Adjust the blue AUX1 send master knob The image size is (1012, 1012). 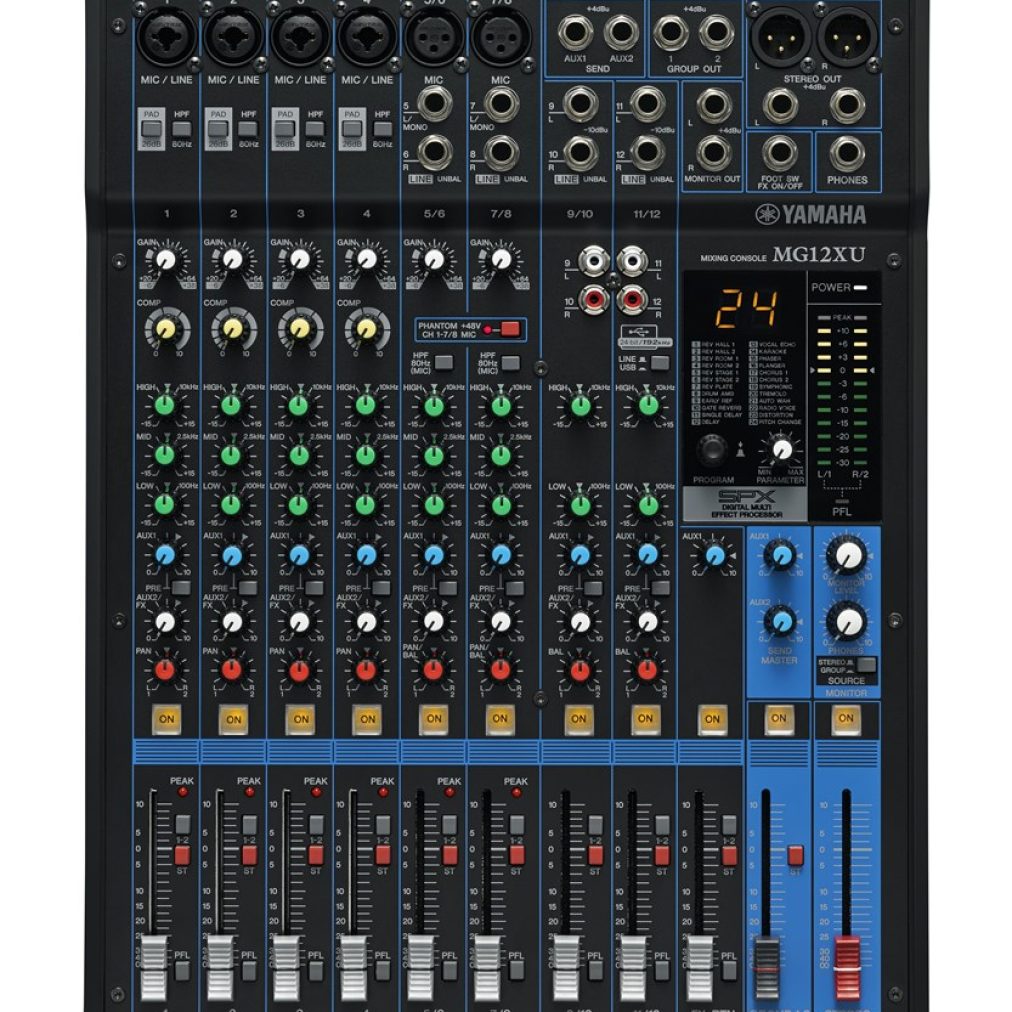[781, 555]
